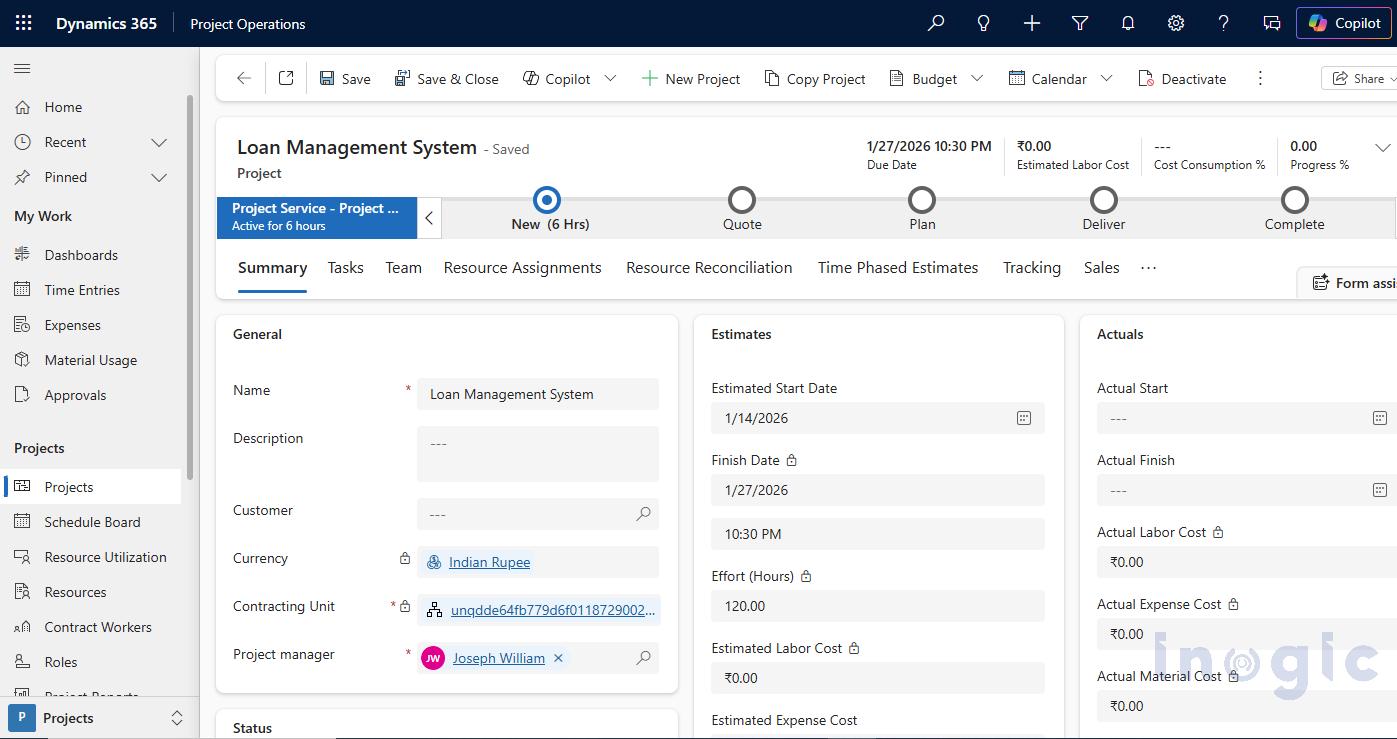Open Time Entries from the sidebar
The width and height of the screenshot is (1397, 739).
pyautogui.click(x=81, y=289)
